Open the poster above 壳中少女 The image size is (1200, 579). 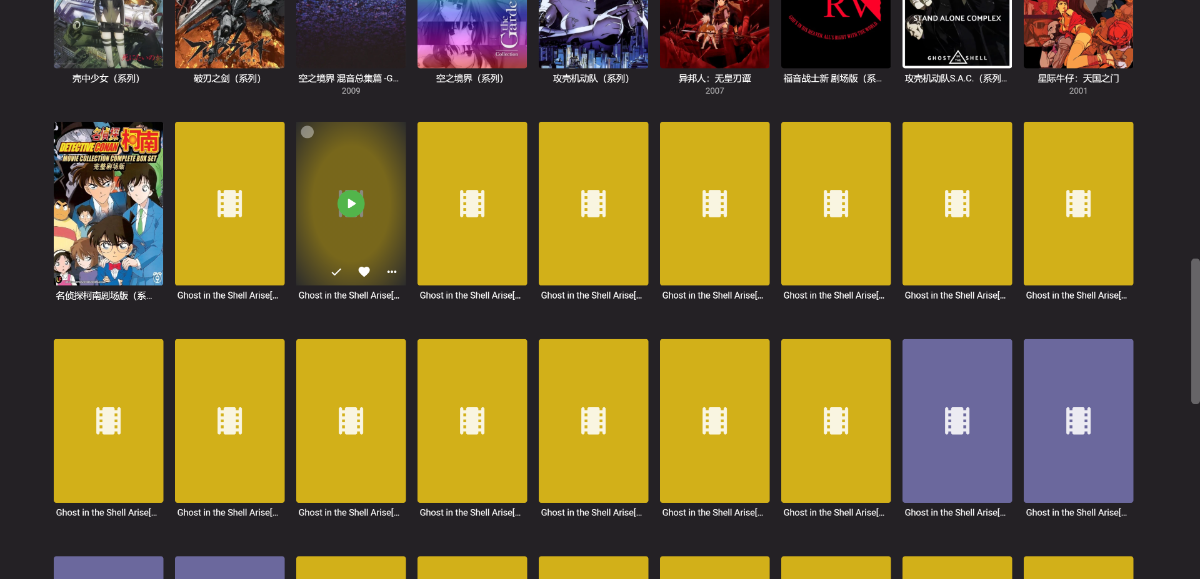point(108,34)
